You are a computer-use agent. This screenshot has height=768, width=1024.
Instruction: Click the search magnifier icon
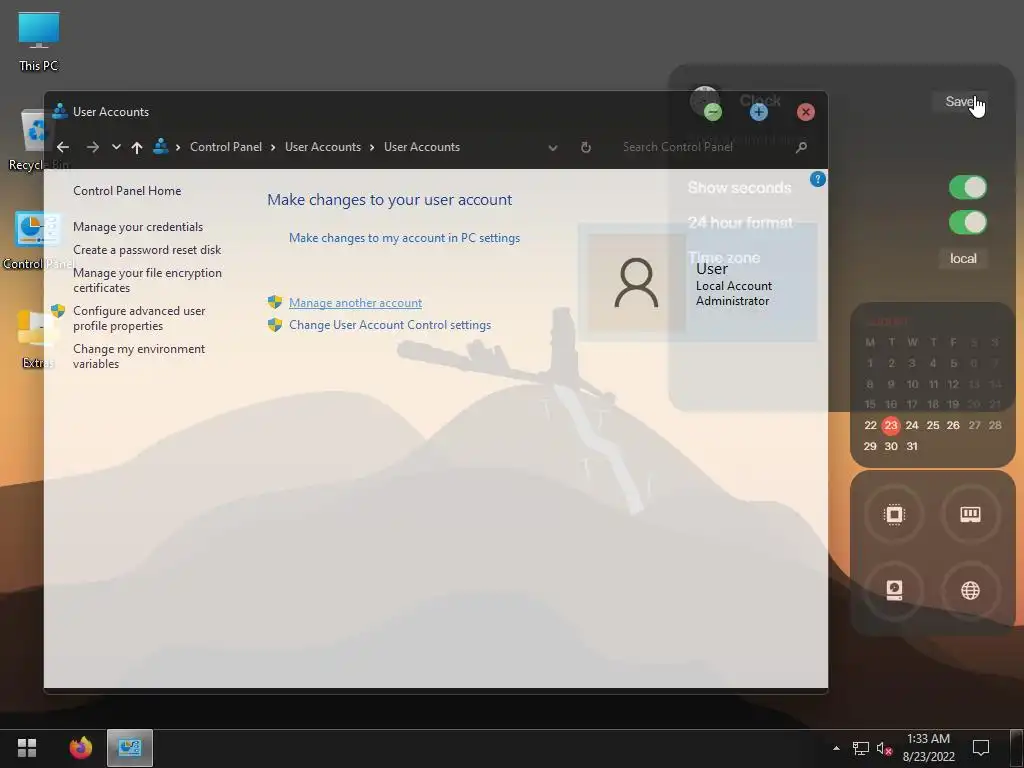pyautogui.click(x=801, y=148)
